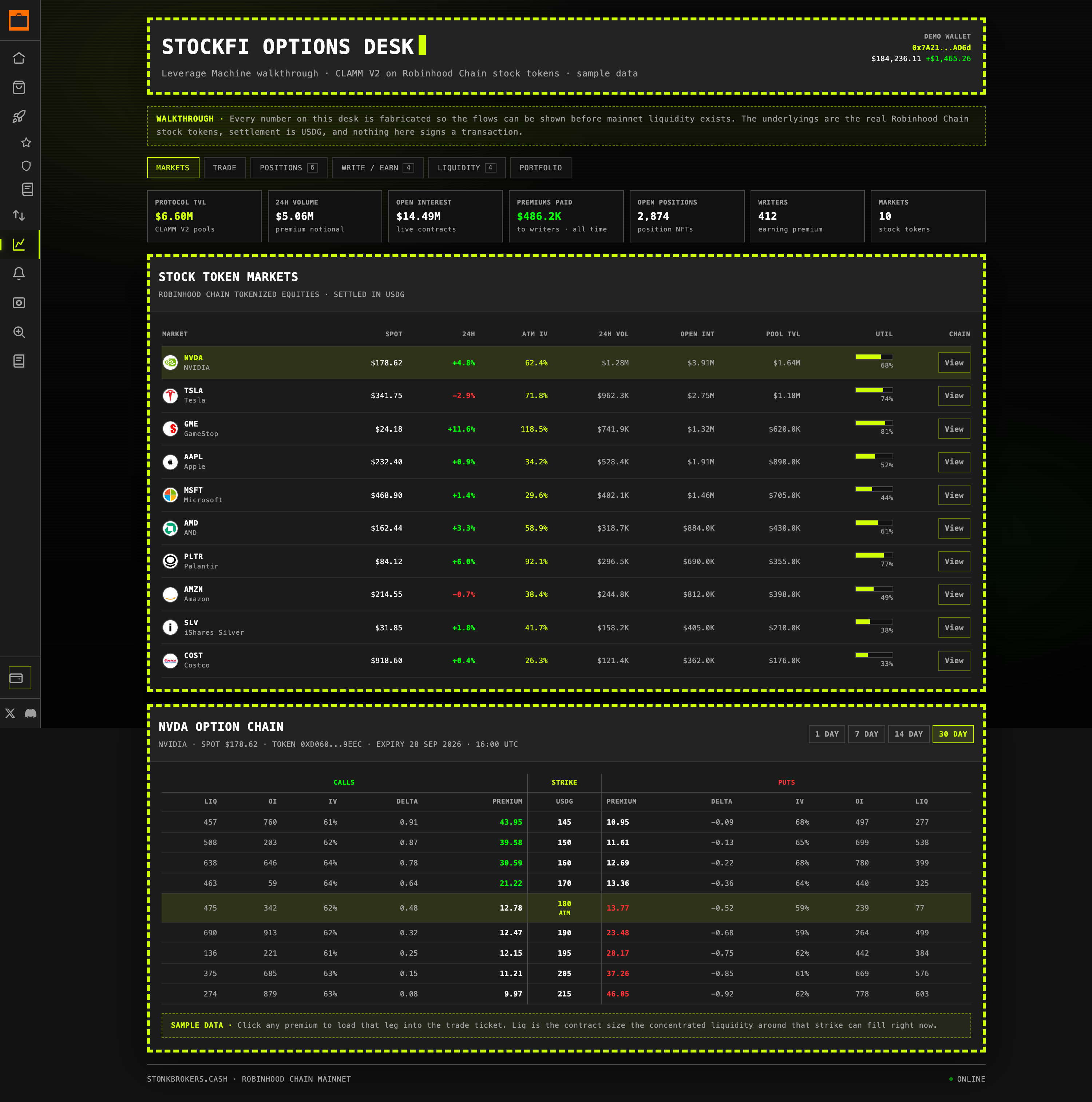Image resolution: width=1092 pixels, height=1102 pixels.
Task: Click the Microsoft token logo
Action: [x=171, y=495]
